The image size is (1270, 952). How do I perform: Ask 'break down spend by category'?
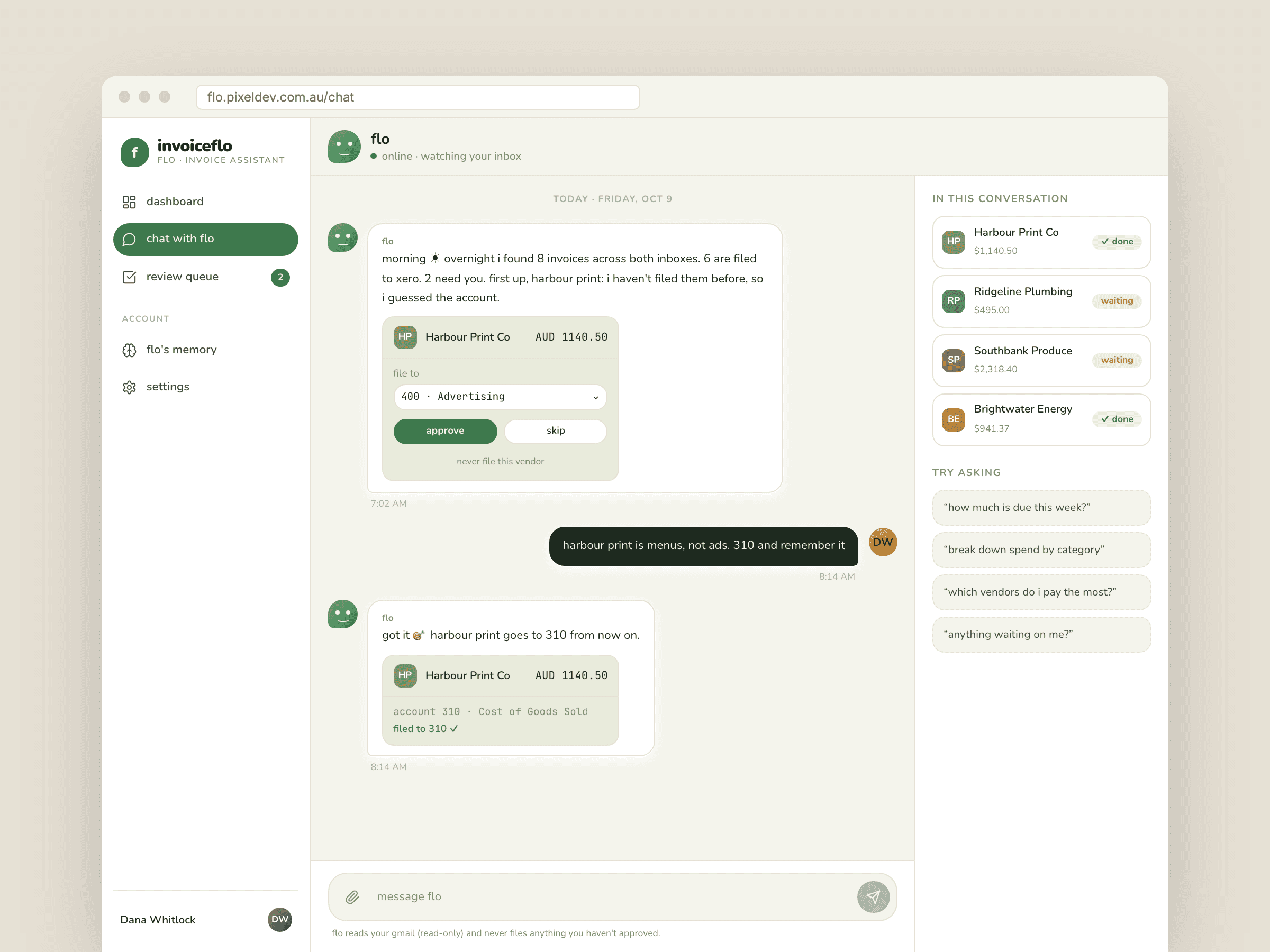[1041, 550]
